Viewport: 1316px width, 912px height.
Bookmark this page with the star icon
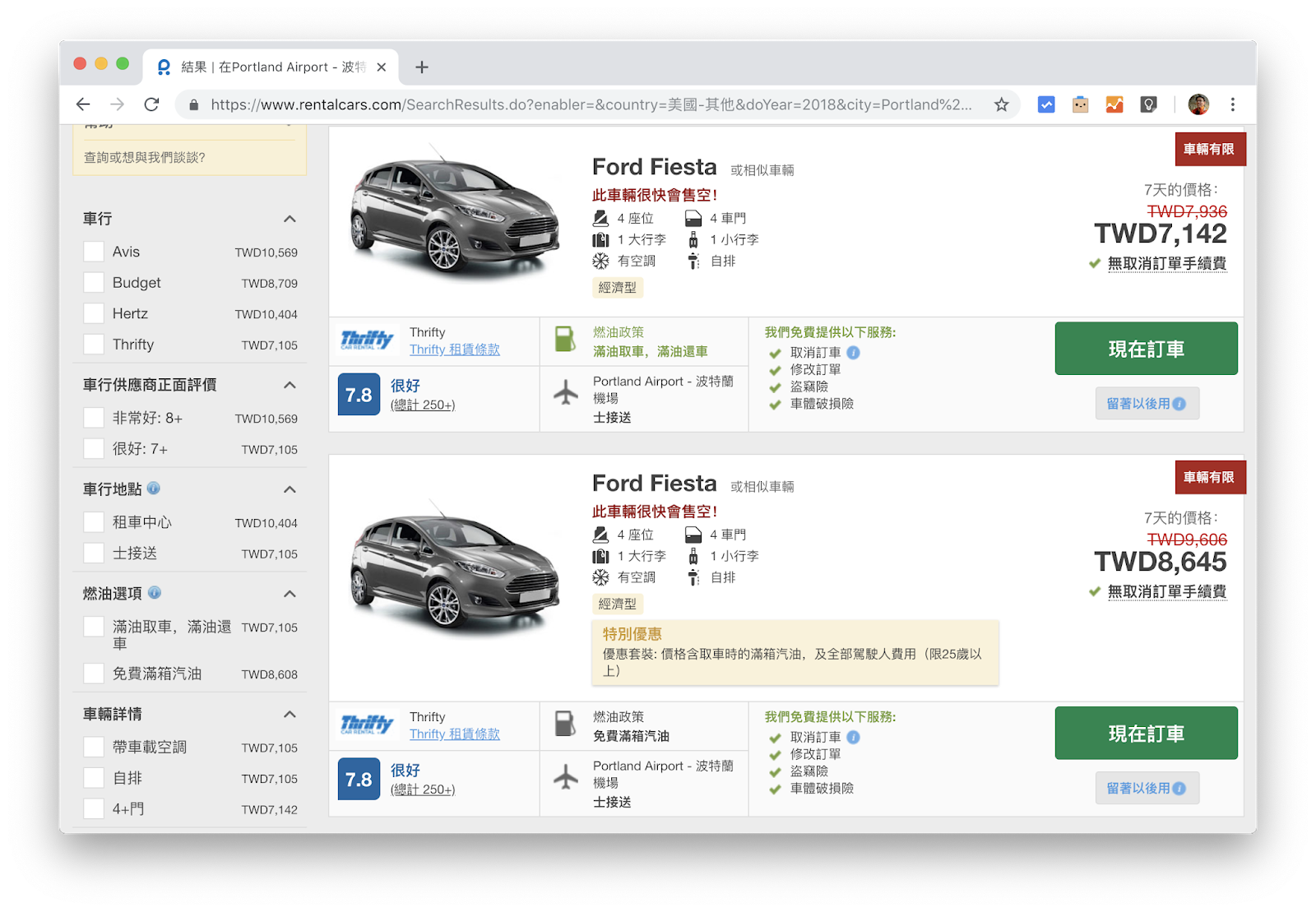1001,104
